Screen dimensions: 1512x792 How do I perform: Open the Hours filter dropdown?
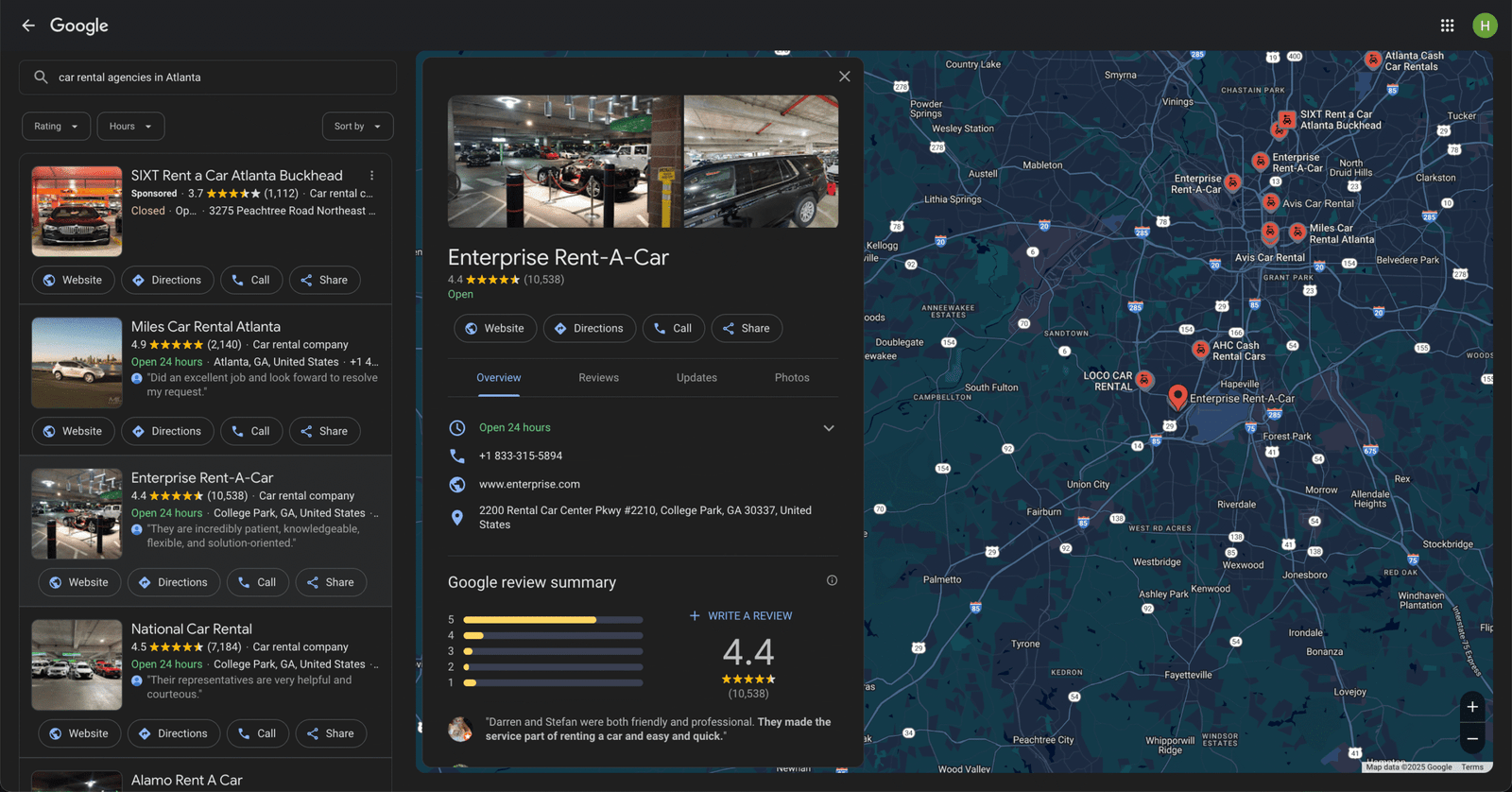[131, 127]
